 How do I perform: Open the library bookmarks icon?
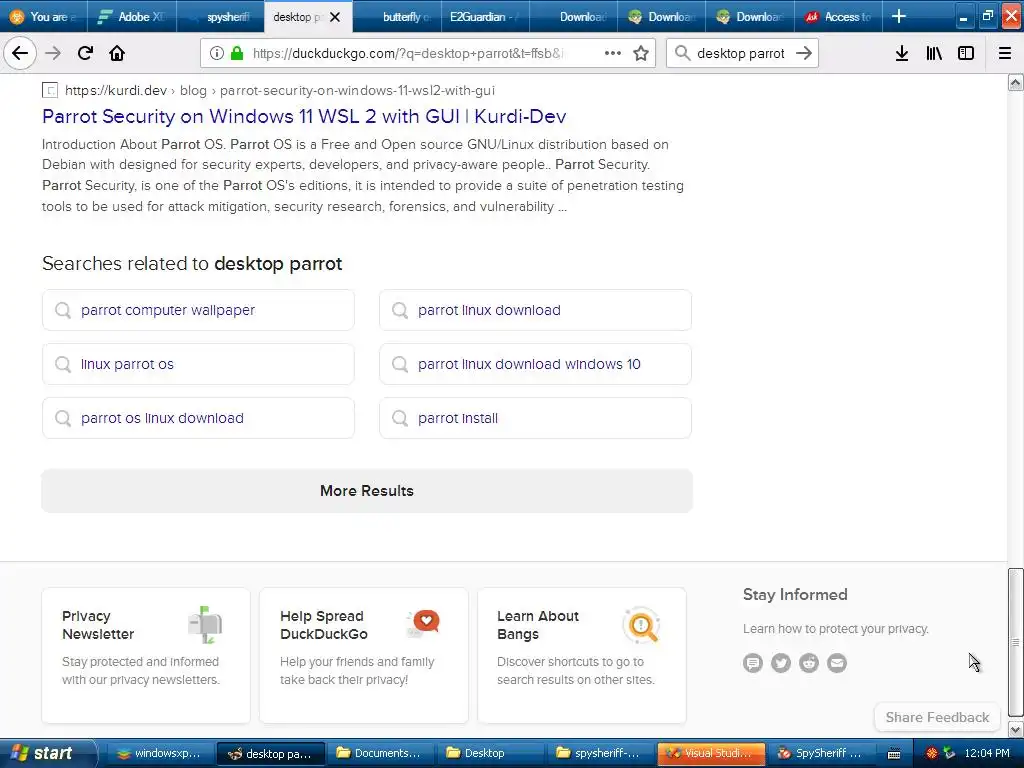coord(934,53)
